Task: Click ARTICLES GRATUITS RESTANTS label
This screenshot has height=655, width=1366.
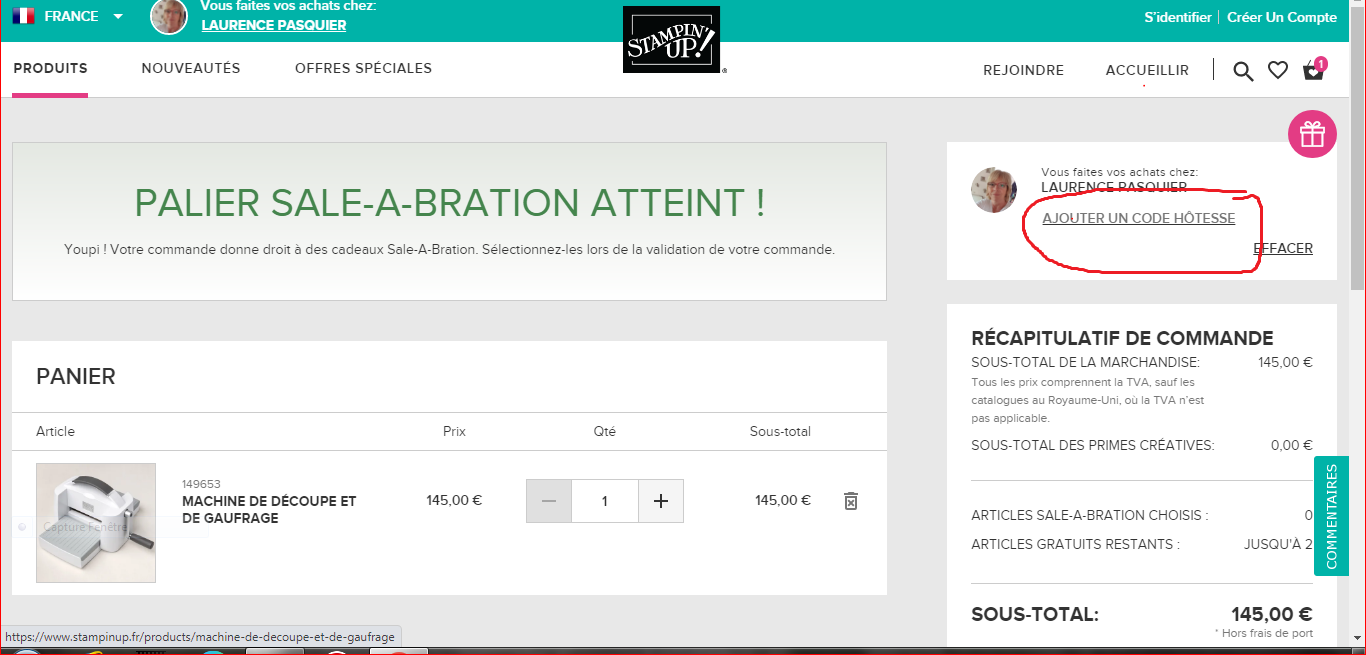Action: tap(1075, 544)
